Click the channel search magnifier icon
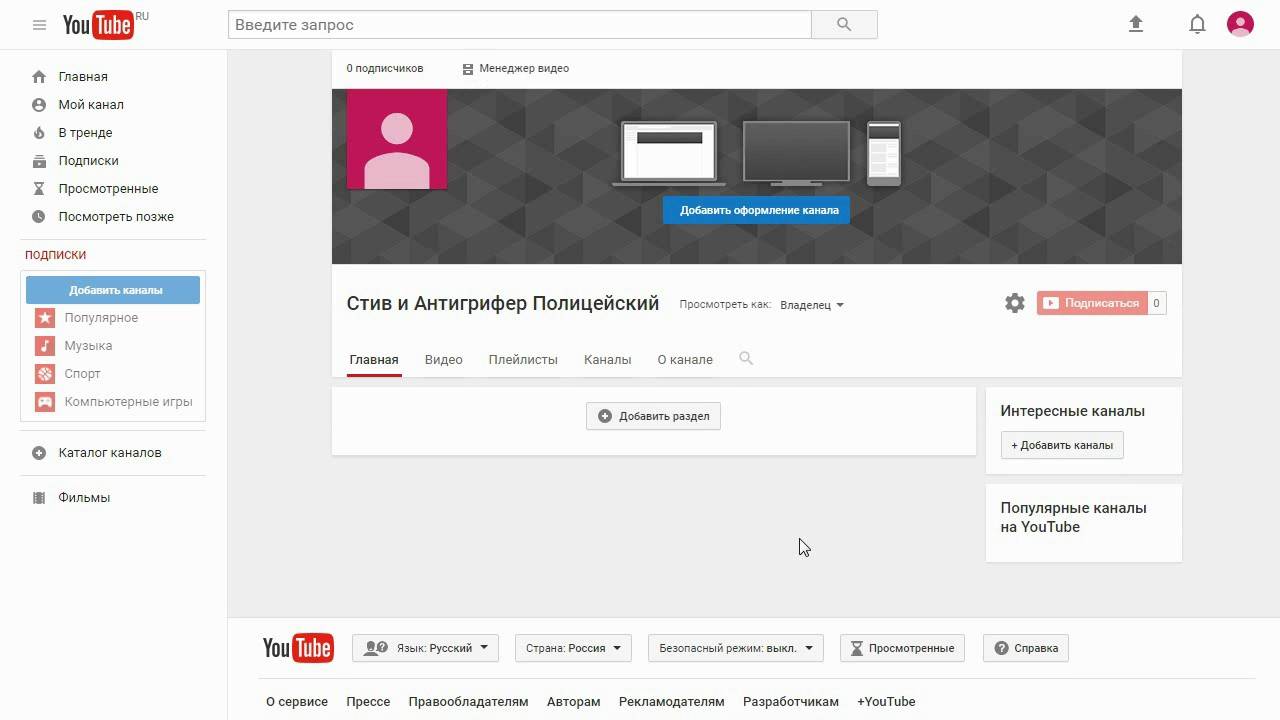This screenshot has height=720, width=1280. pyautogui.click(x=746, y=358)
